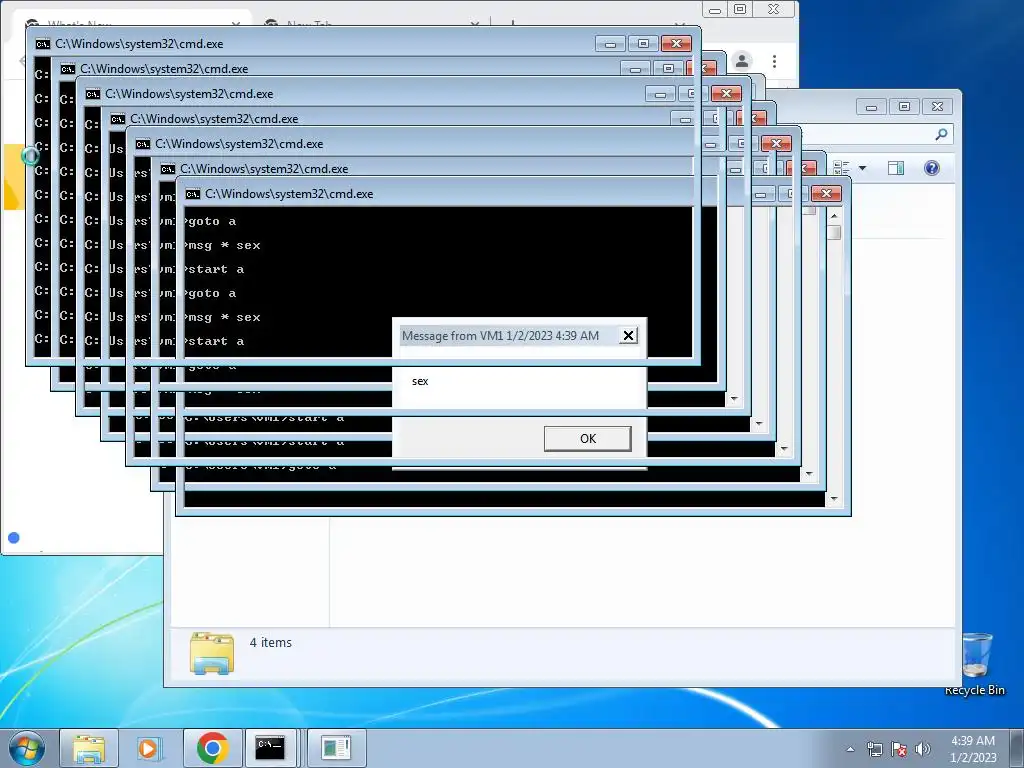Maximize the topmost-left cmd.exe window
Viewport: 1024px width, 768px height.
tap(643, 44)
